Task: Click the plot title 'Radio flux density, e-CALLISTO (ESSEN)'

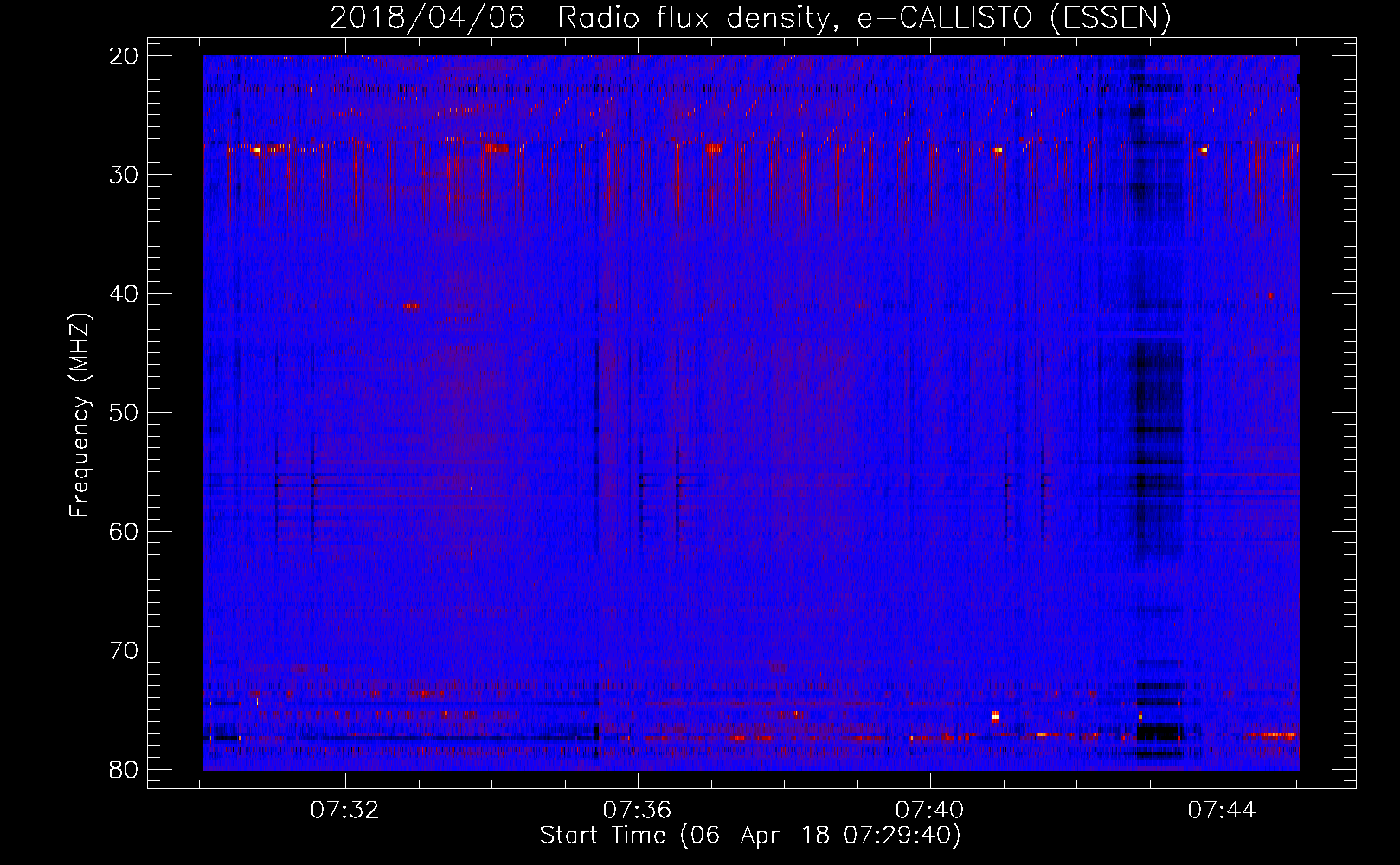Action: click(x=864, y=18)
